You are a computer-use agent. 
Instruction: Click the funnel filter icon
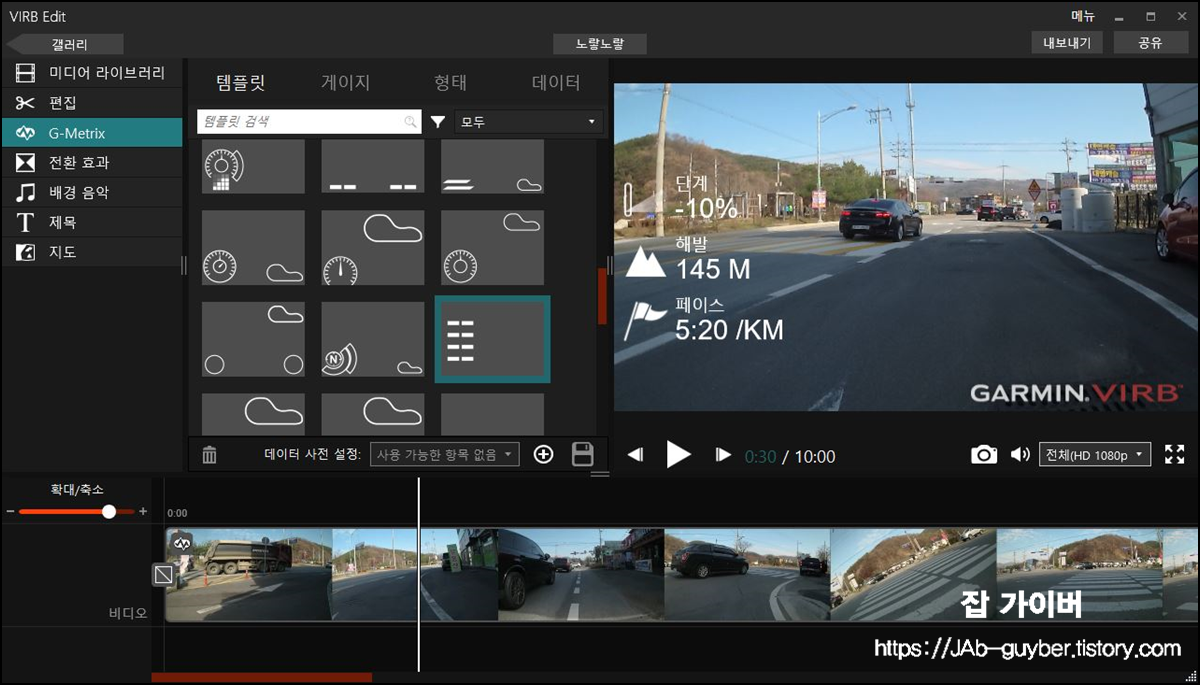point(438,122)
